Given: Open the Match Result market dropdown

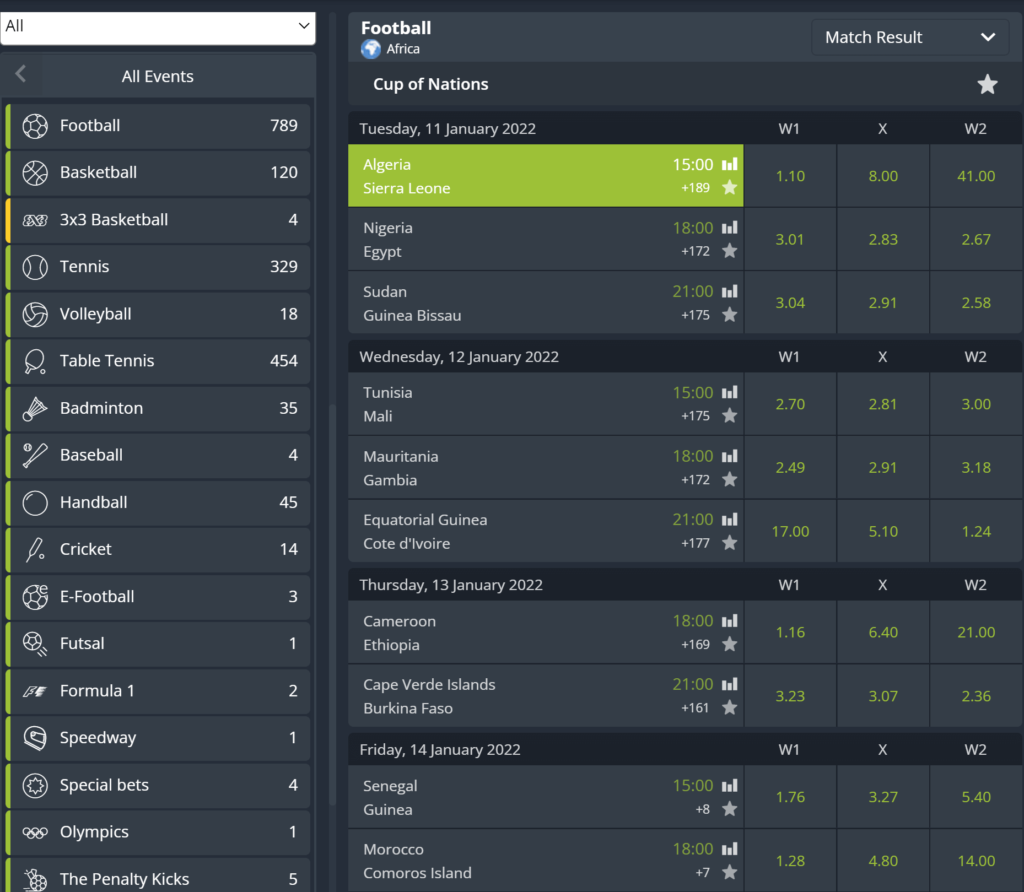Looking at the screenshot, I should coord(909,38).
